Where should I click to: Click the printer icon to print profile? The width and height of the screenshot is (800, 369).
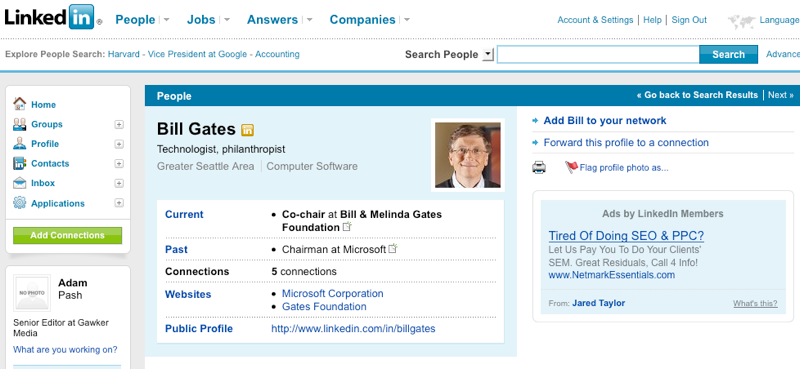(x=539, y=167)
